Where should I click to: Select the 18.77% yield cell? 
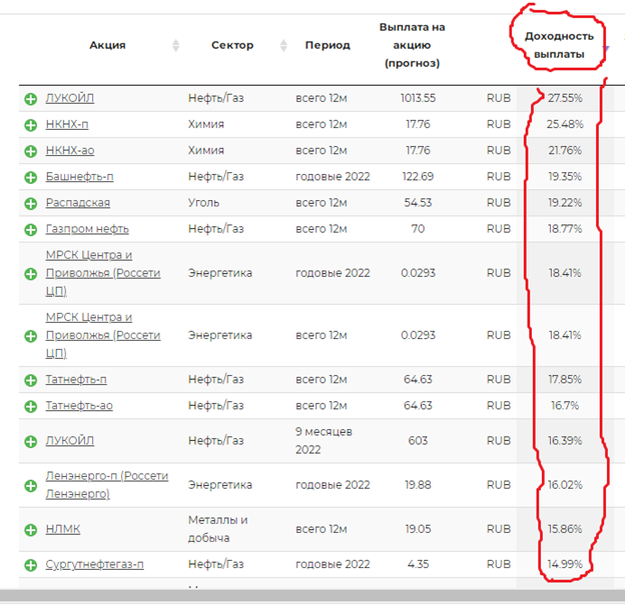565,229
